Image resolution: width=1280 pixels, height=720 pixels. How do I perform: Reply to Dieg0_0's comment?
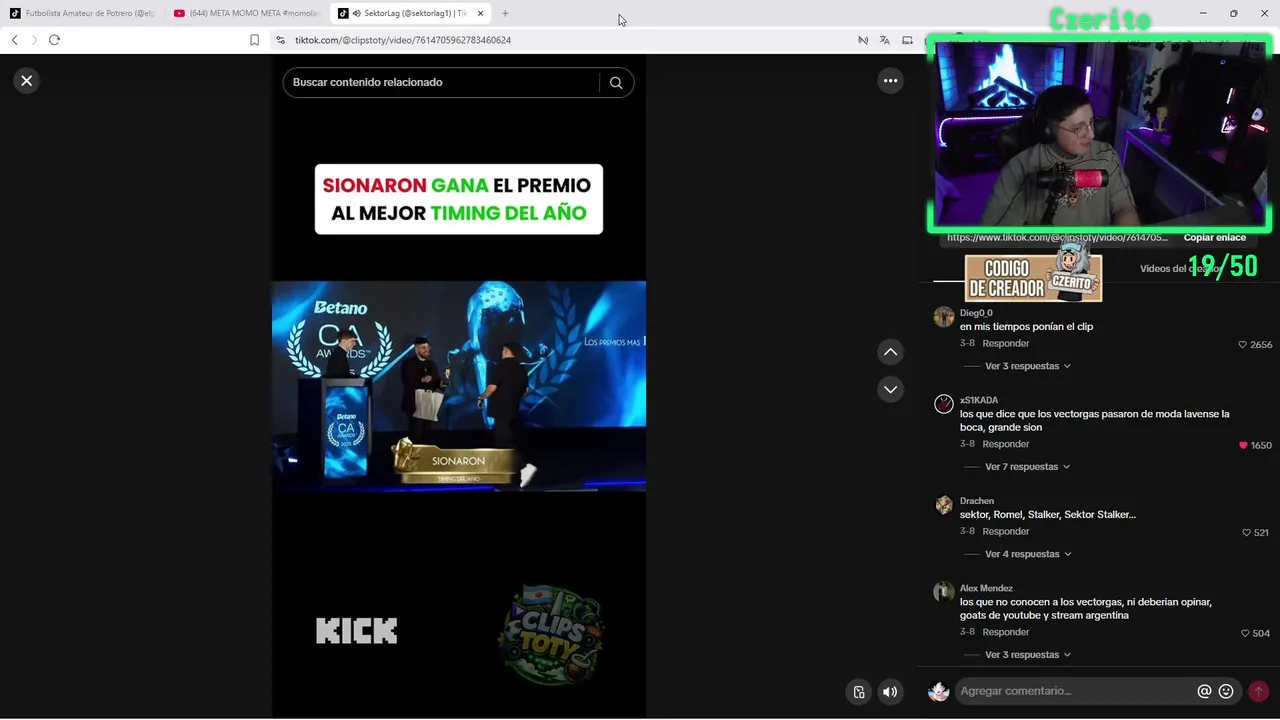pyautogui.click(x=1006, y=344)
